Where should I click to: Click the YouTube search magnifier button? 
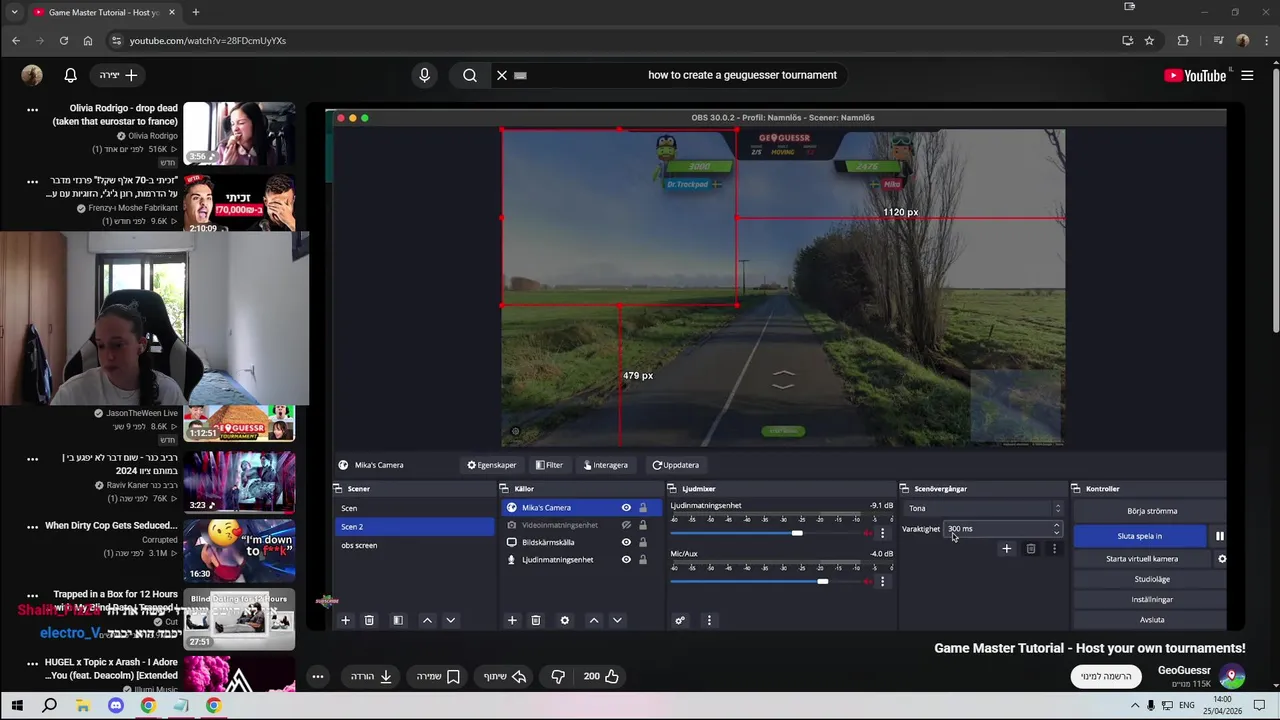pyautogui.click(x=470, y=75)
